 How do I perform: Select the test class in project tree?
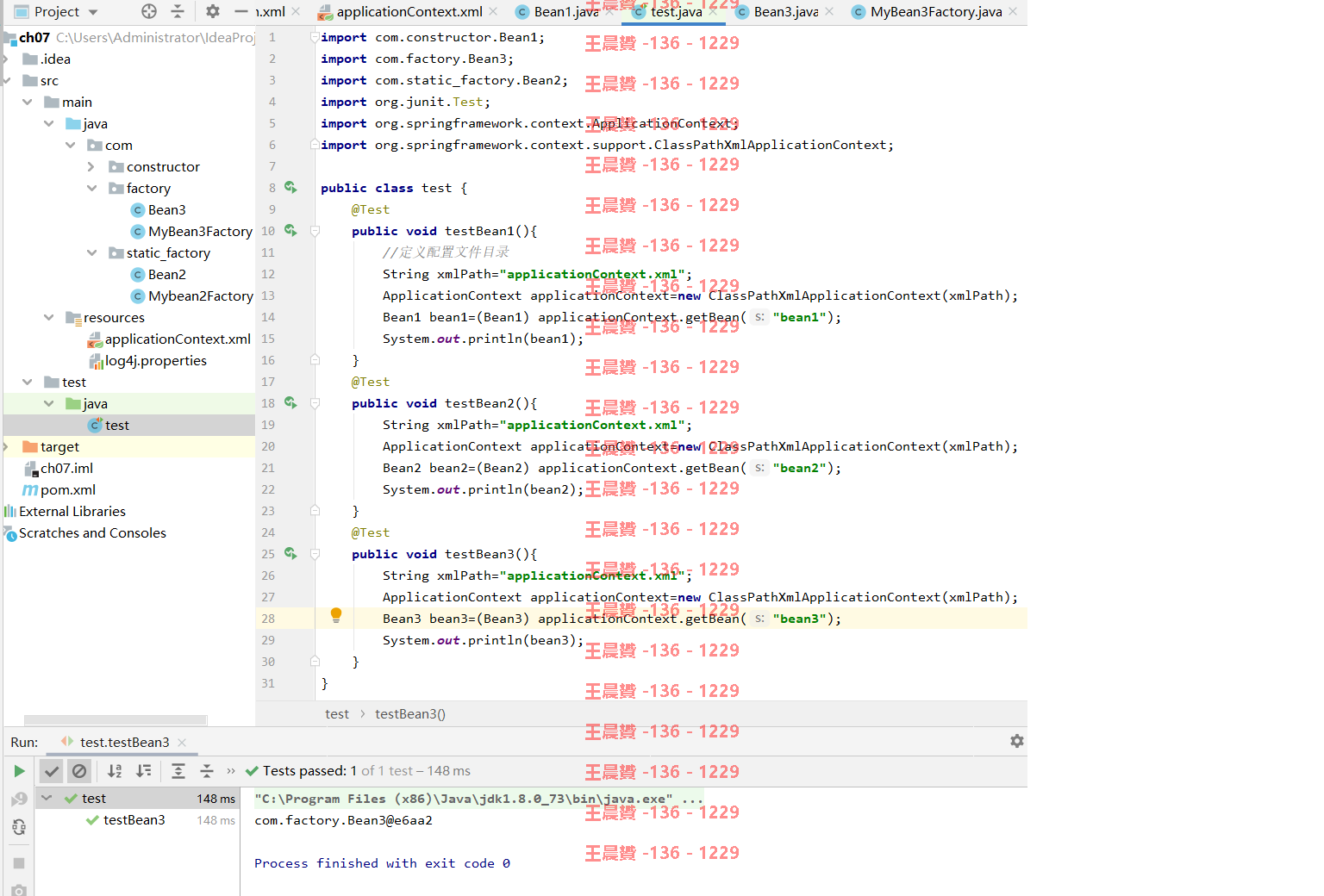click(x=109, y=425)
